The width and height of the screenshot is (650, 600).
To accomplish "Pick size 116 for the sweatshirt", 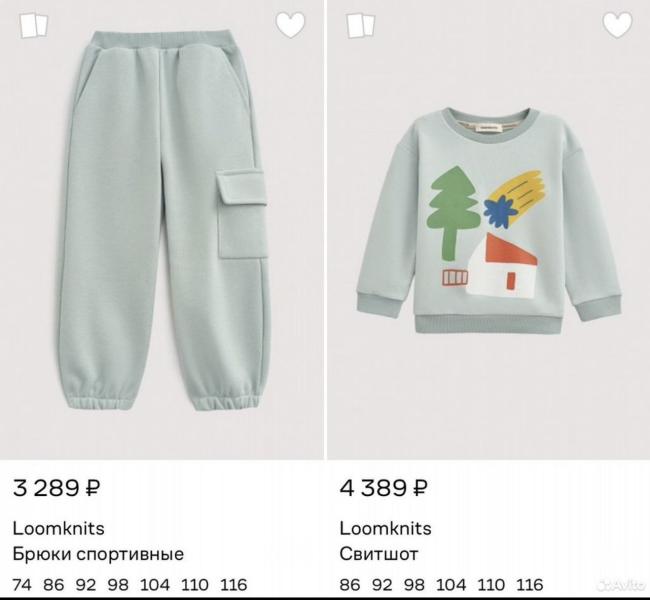I will [x=530, y=585].
